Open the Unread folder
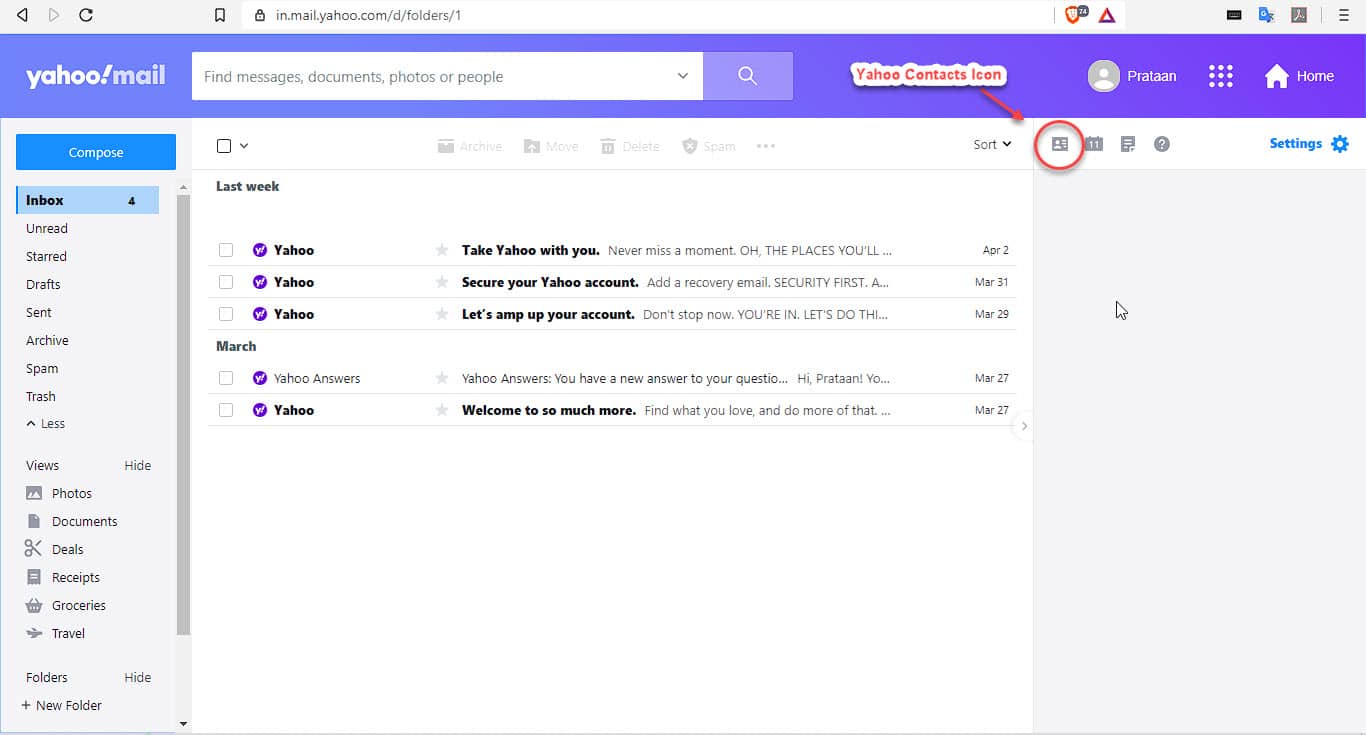 [47, 228]
